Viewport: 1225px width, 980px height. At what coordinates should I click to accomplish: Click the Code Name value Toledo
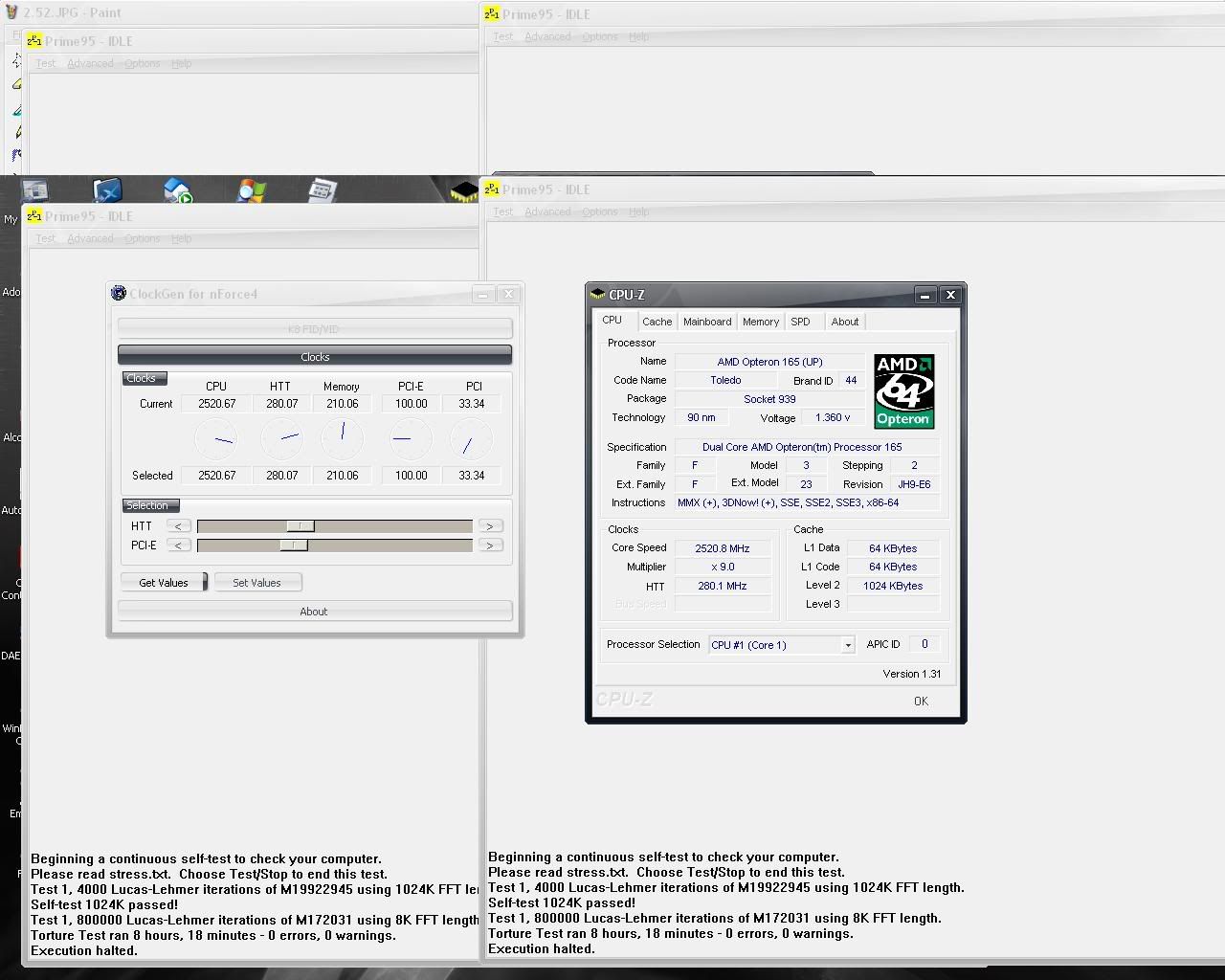click(x=725, y=380)
